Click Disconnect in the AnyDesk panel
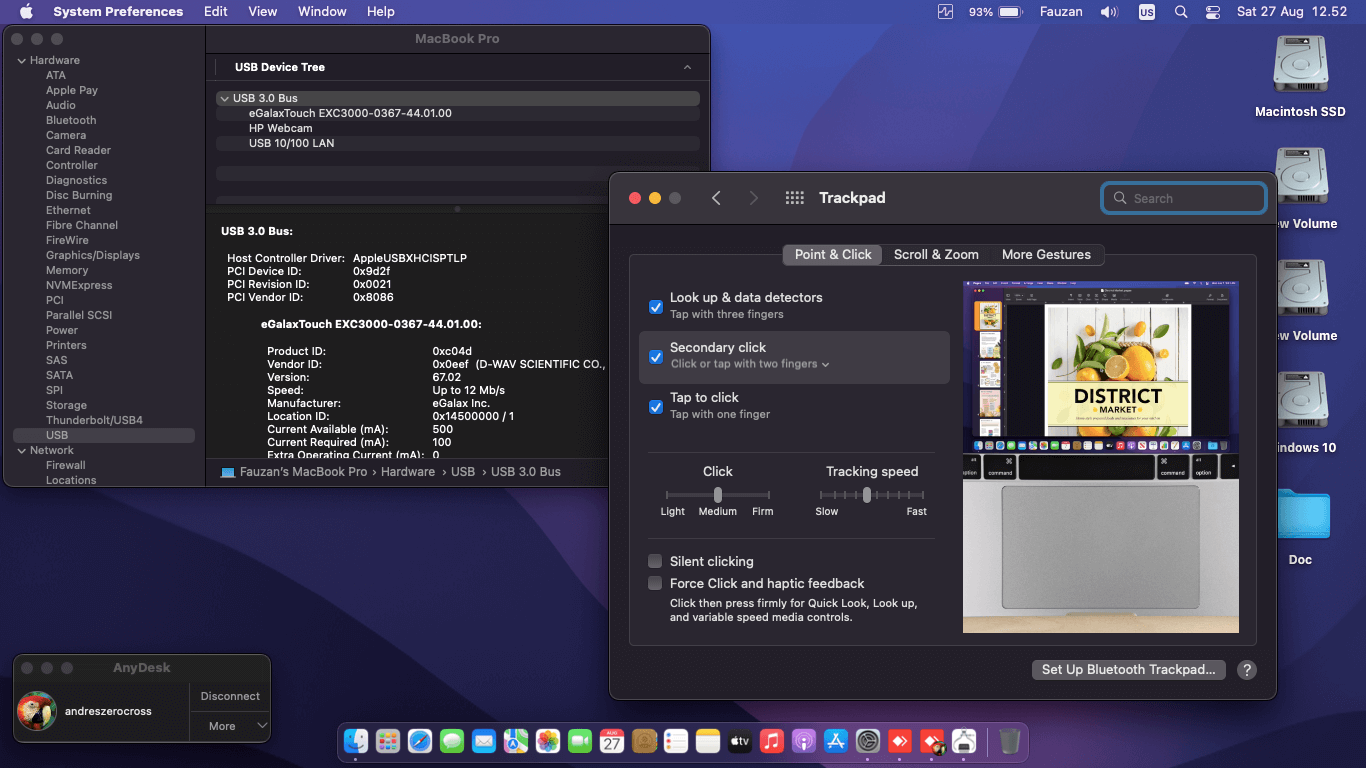Viewport: 1366px width, 768px height. click(x=229, y=696)
